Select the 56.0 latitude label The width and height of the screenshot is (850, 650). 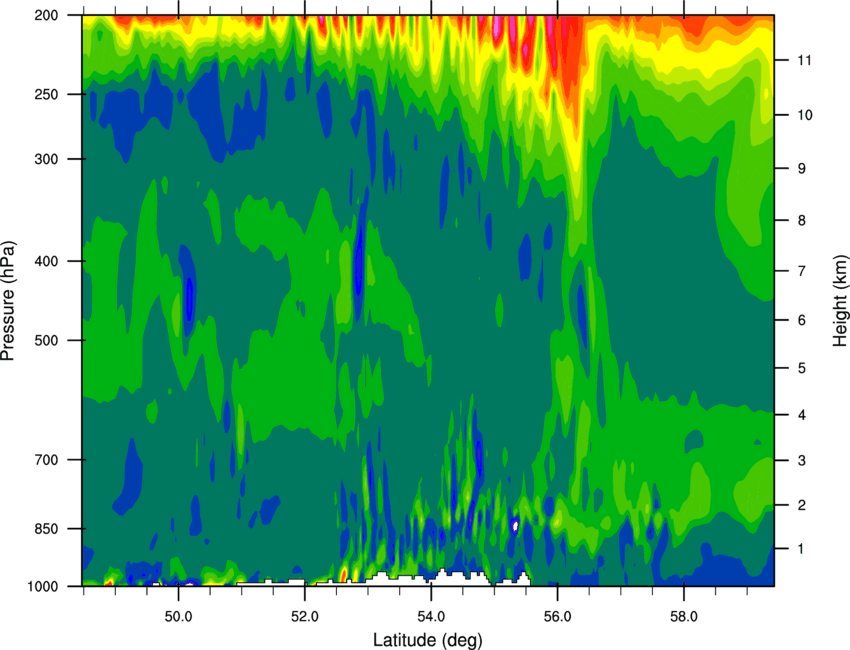[557, 617]
